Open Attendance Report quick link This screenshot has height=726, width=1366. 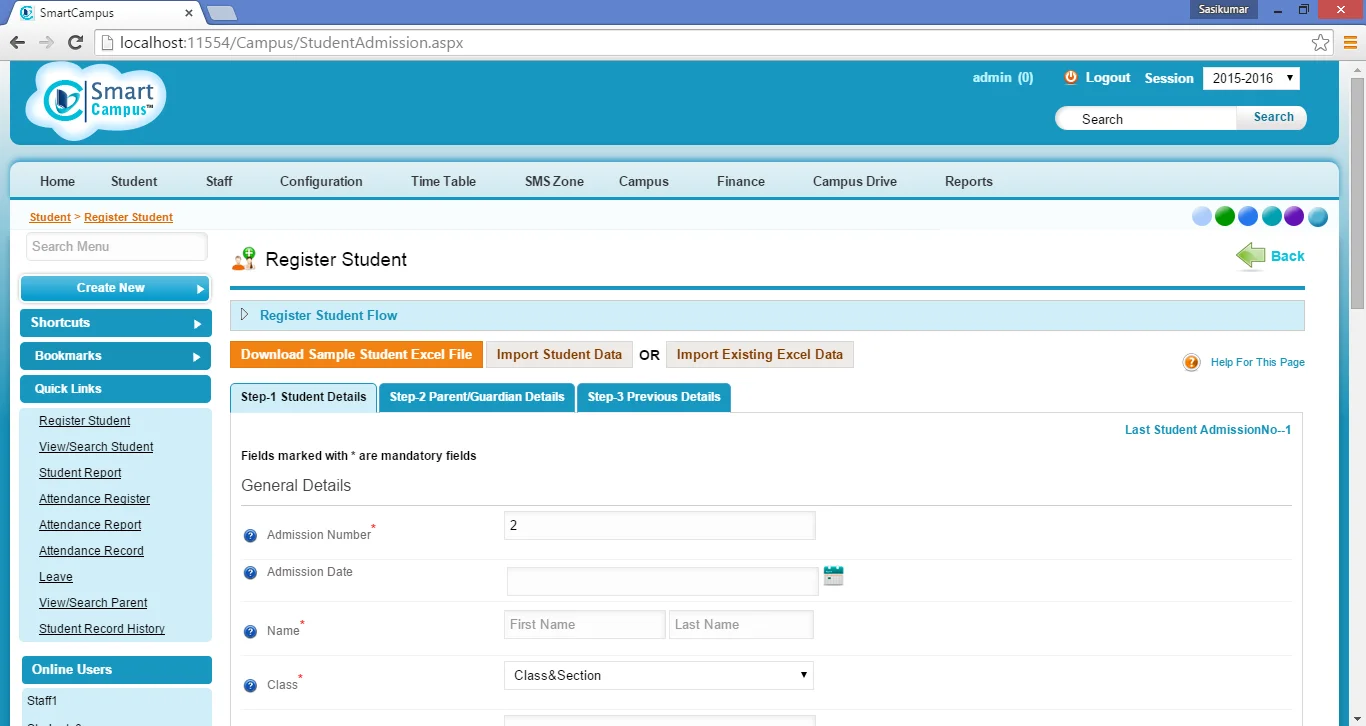click(x=90, y=525)
